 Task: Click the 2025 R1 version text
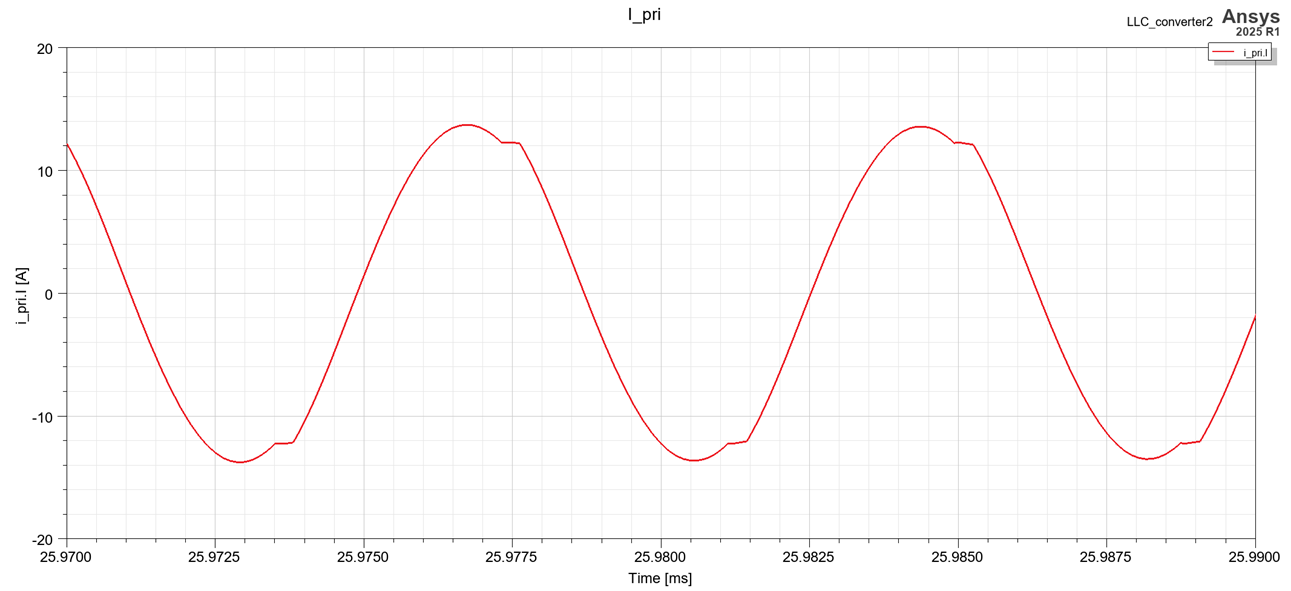point(1257,32)
